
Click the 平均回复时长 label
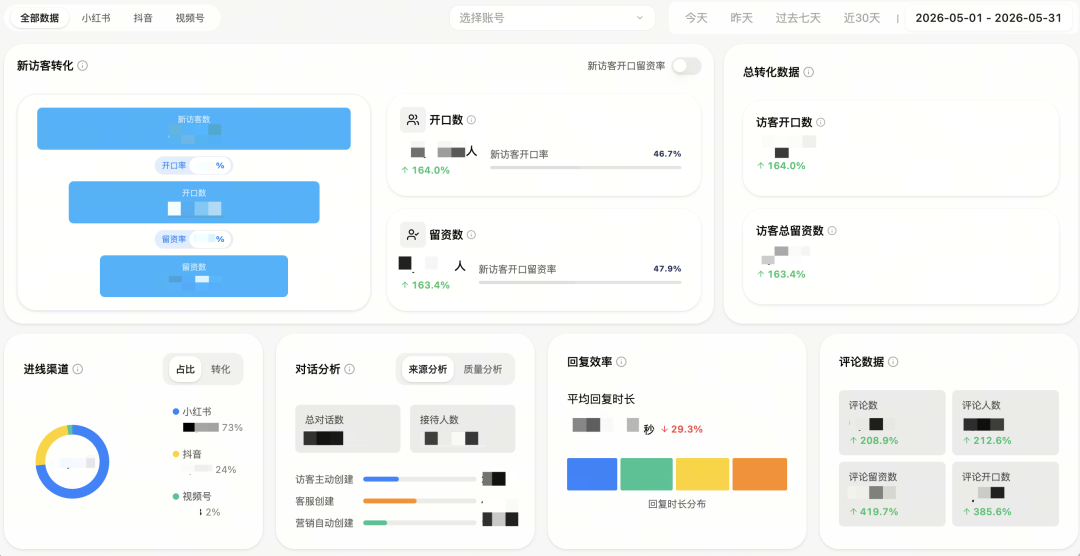[x=601, y=399]
